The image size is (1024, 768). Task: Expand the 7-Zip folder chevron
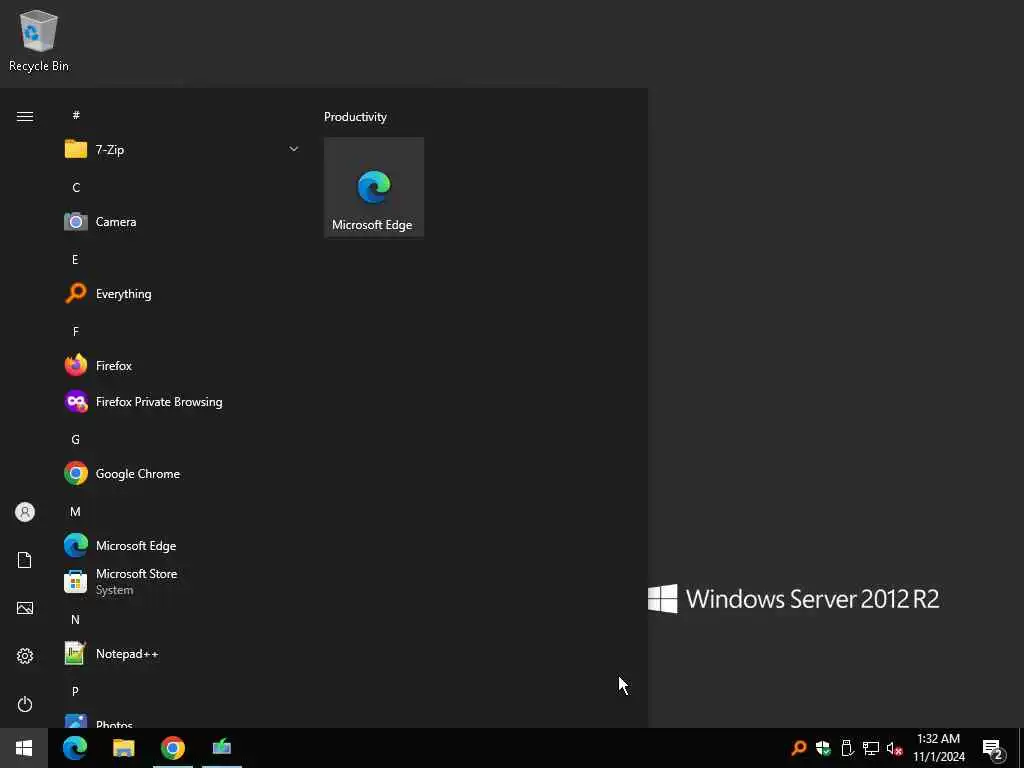pyautogui.click(x=294, y=149)
